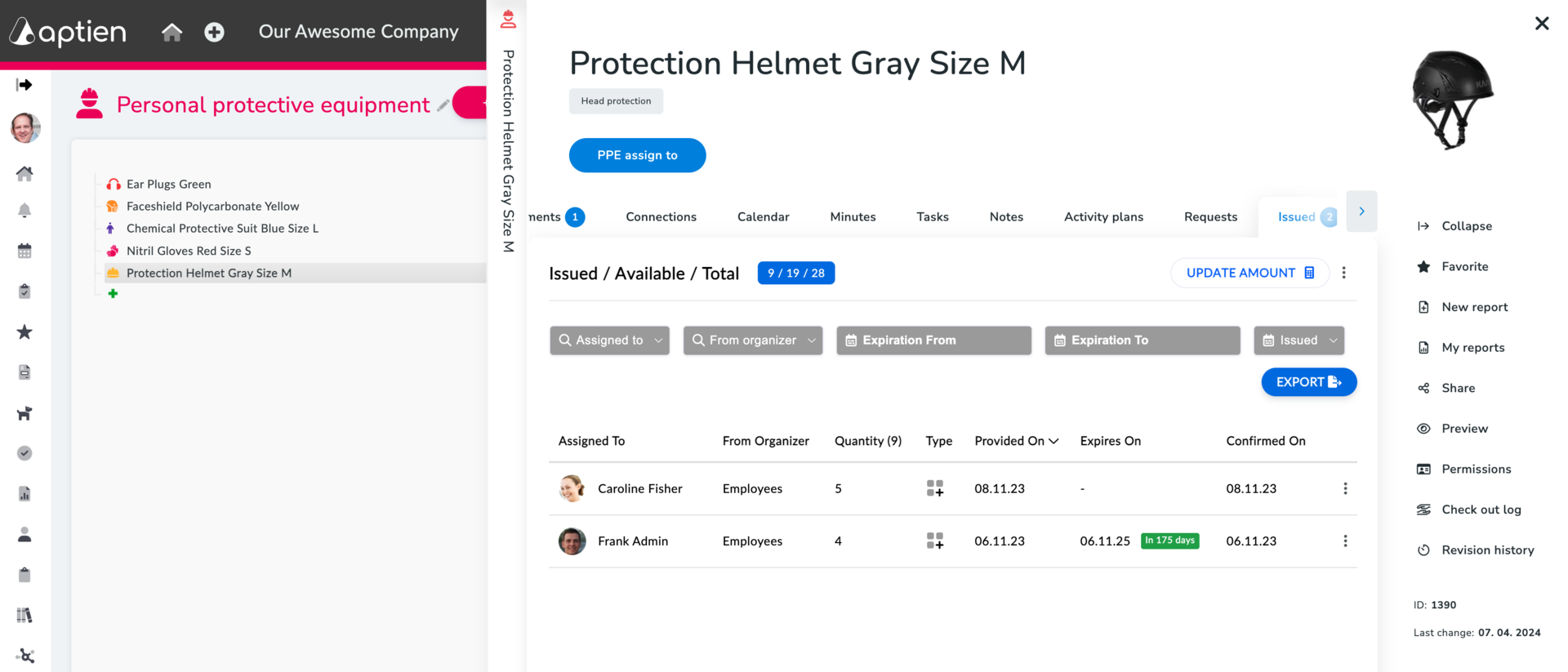
Task: Show more tabs with the right chevron
Action: (1361, 211)
